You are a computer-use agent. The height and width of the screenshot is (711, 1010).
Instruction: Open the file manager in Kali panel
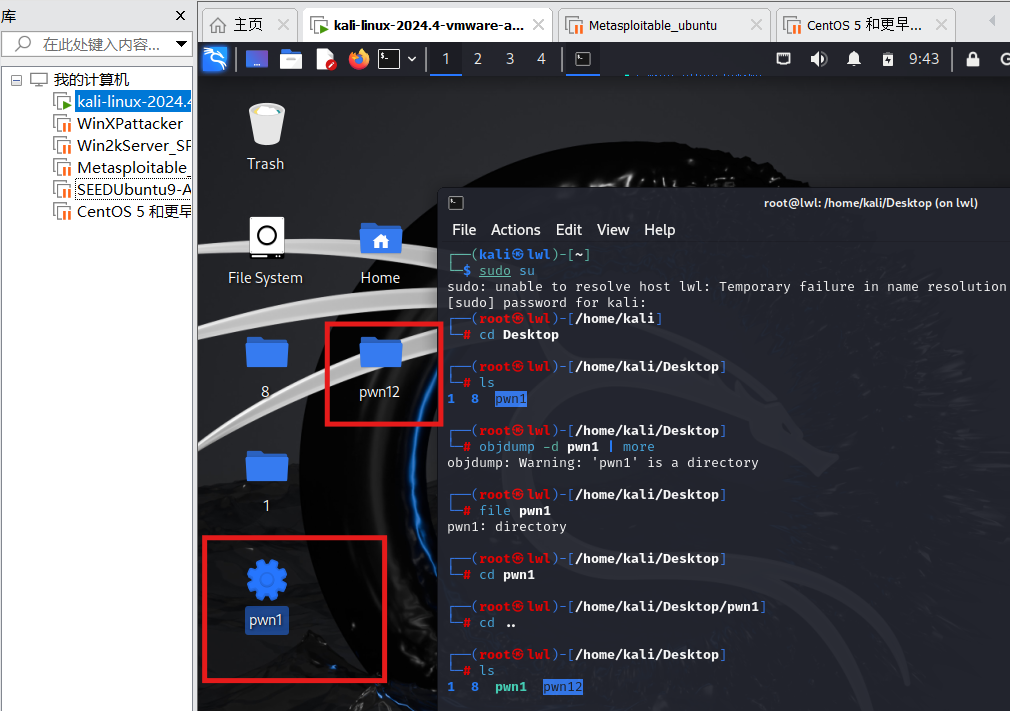coord(291,59)
